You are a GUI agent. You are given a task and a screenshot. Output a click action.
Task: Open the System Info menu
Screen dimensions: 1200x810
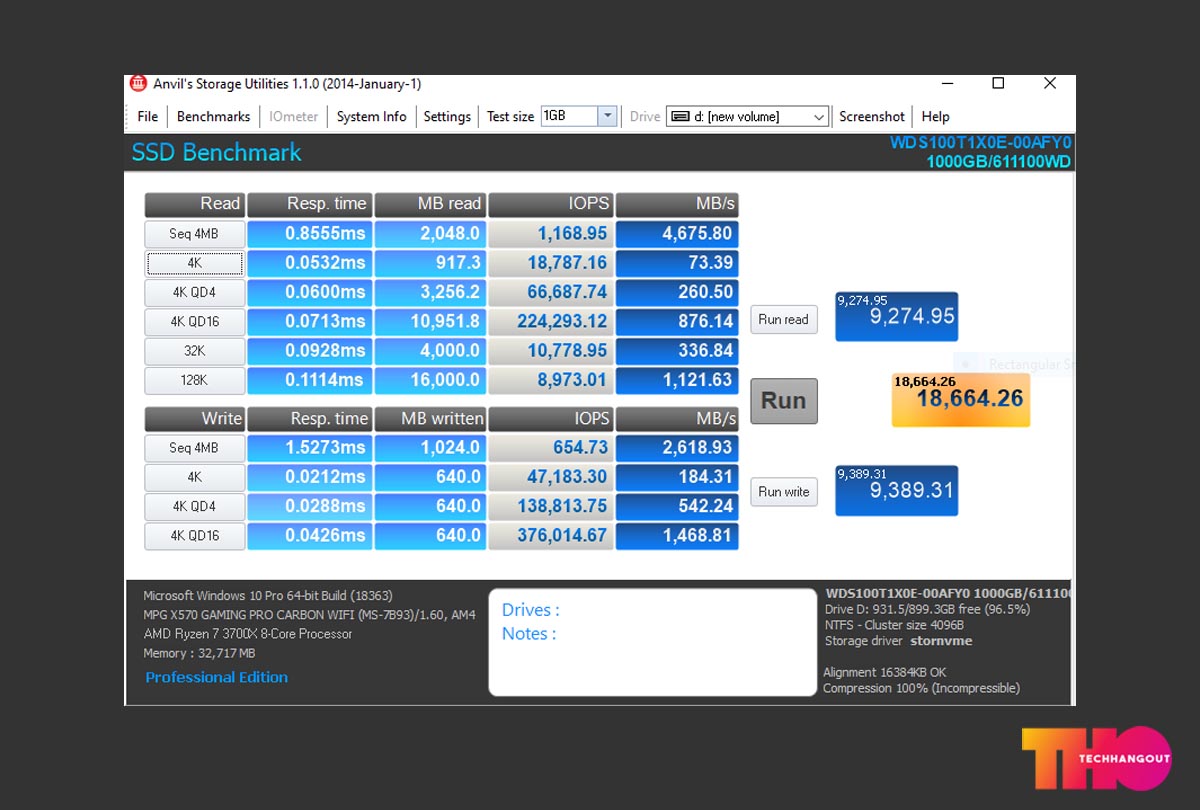[x=371, y=117]
